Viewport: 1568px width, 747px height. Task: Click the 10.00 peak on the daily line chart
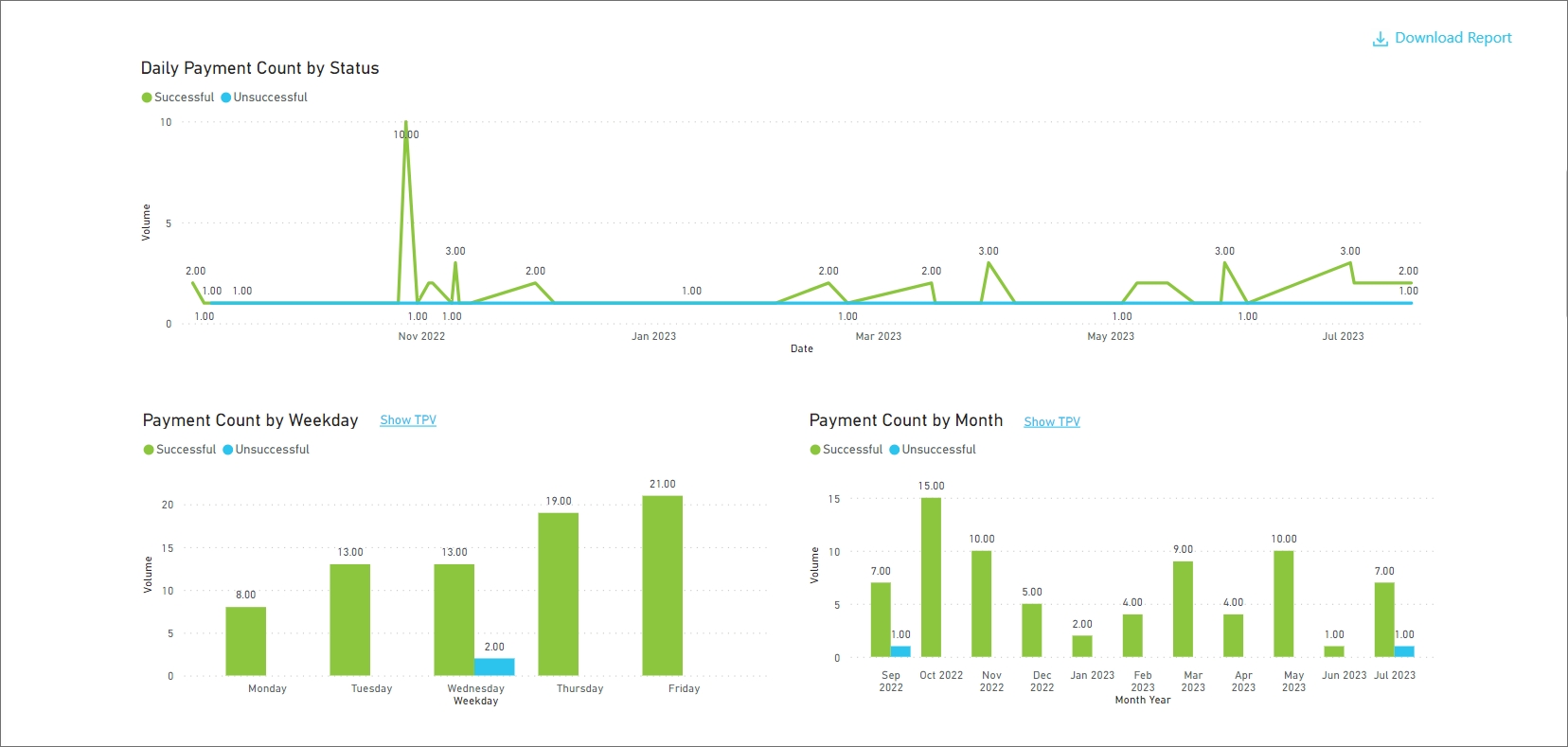pyautogui.click(x=406, y=124)
